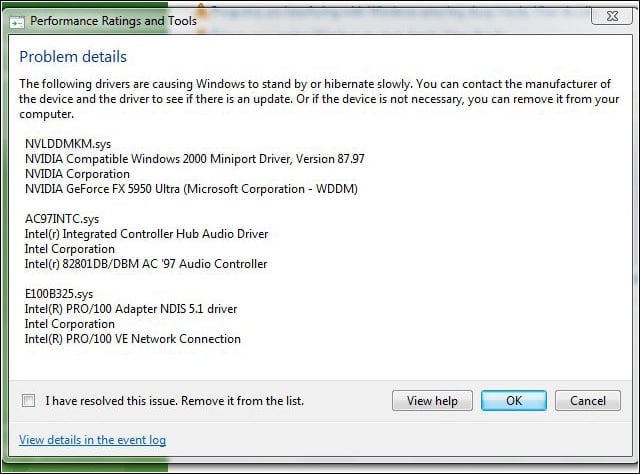640x474 pixels.
Task: Select the AC97INTC.sys driver name
Action: point(62,219)
